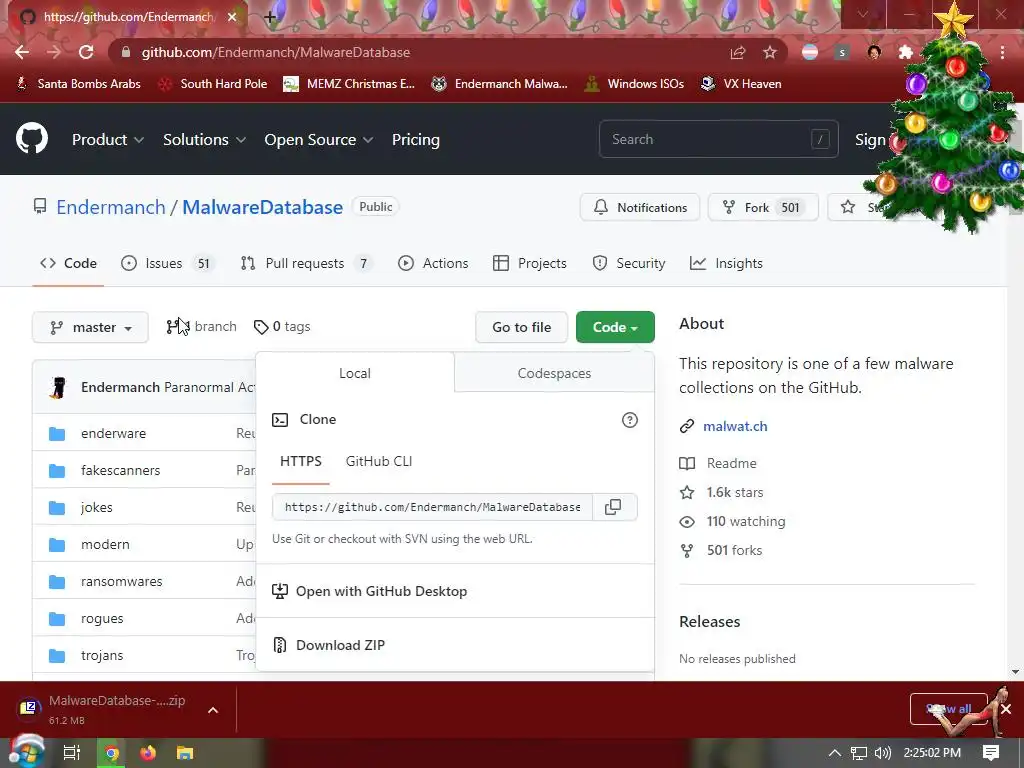The image size is (1024, 768).
Task: Expand the Product menu
Action: tap(108, 140)
